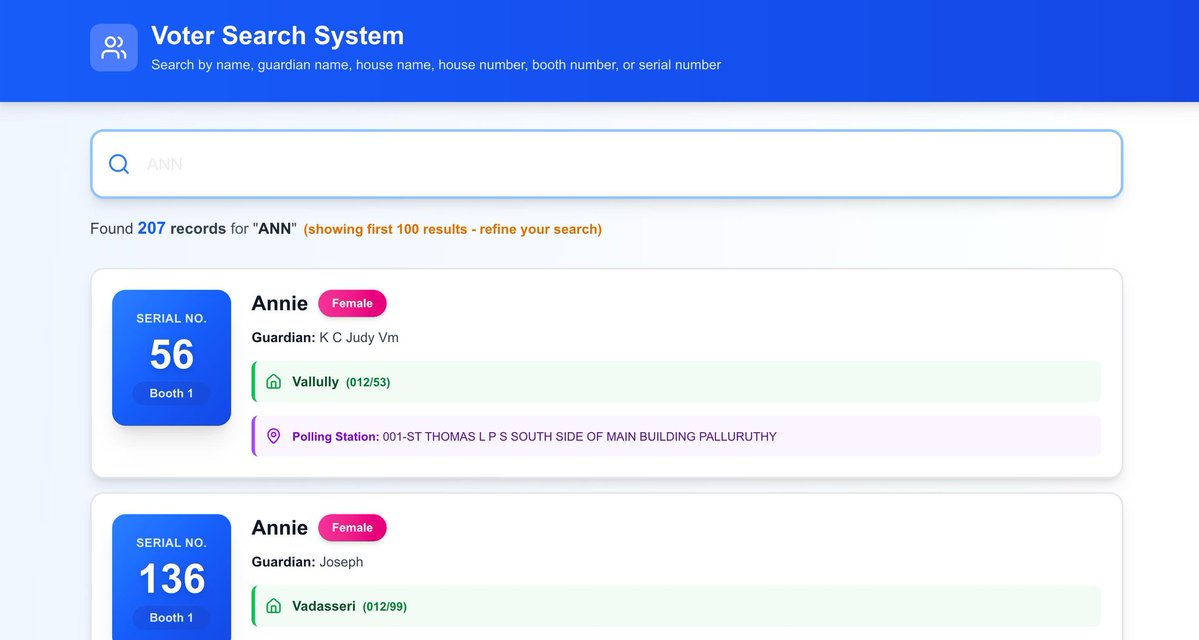Click the guardian name K C Judy Vm
Viewport: 1199px width, 640px height.
click(x=359, y=337)
